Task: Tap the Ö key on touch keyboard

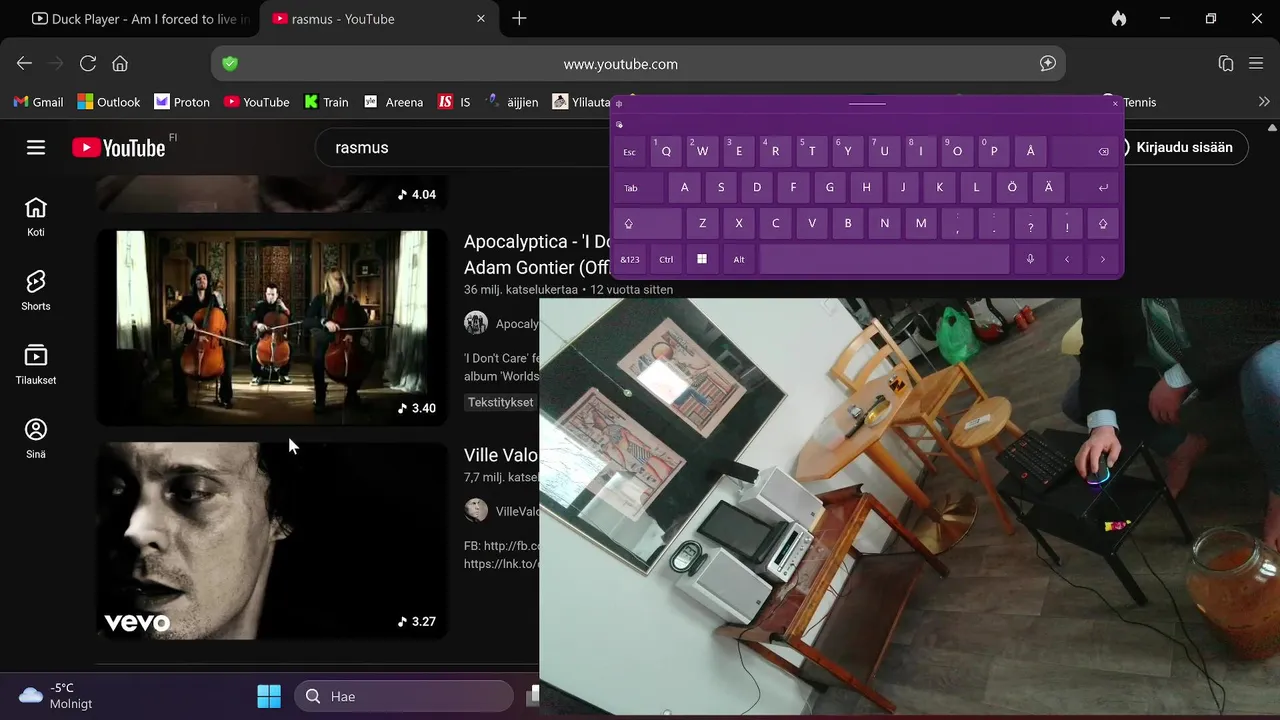Action: point(1012,188)
